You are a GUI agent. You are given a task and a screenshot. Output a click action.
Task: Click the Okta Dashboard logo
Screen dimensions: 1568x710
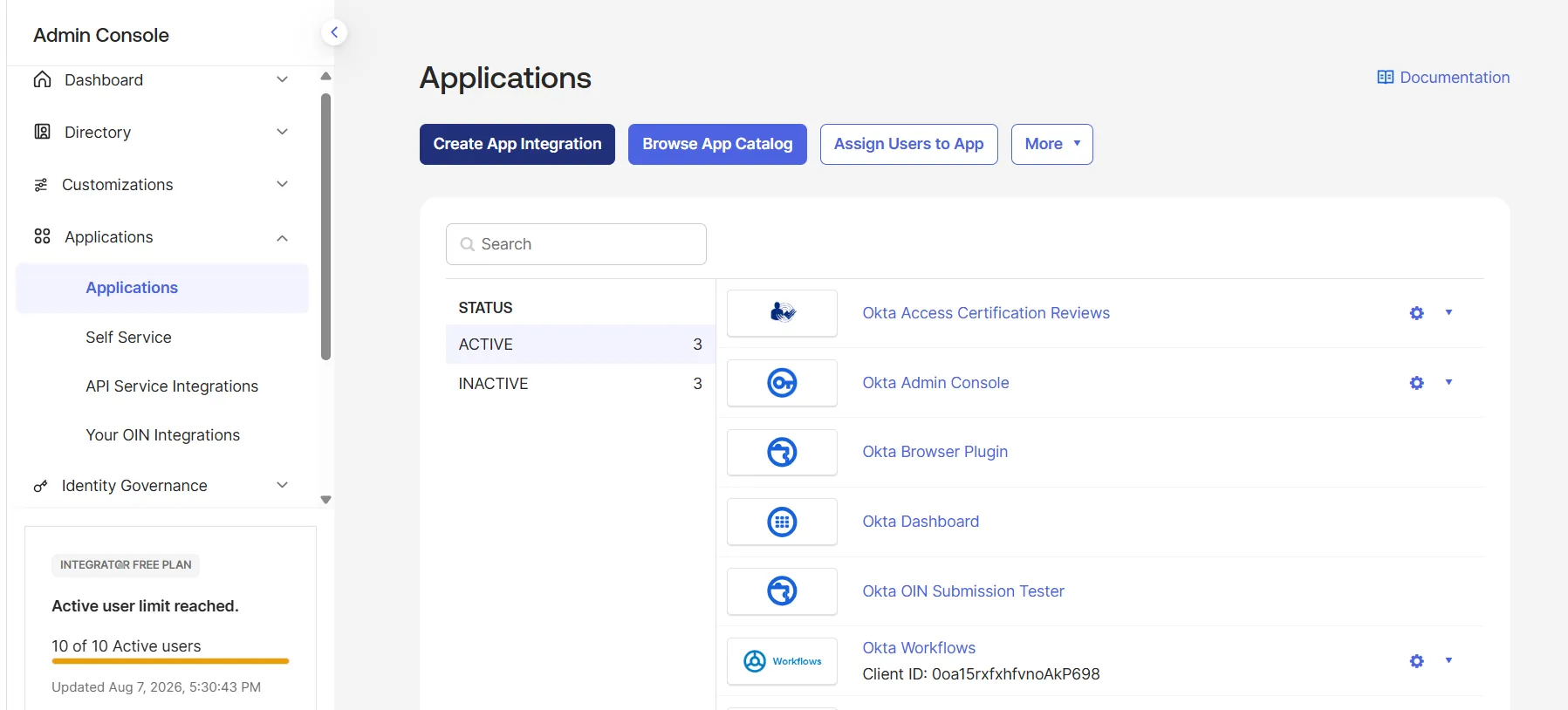[782, 522]
